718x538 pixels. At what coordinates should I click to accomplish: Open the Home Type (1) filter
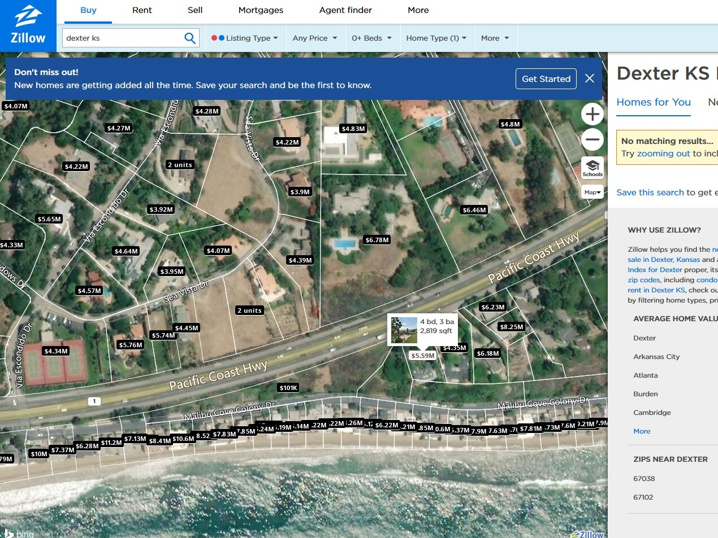(x=436, y=38)
